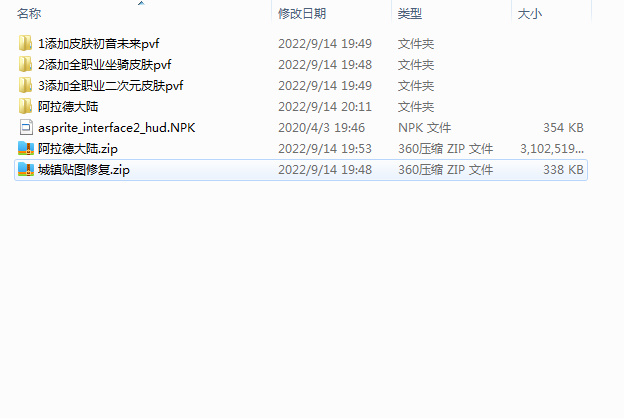624x418 pixels.
Task: Select folder icon of 3添加全职业二次元皮肤pvf
Action: coord(25,85)
